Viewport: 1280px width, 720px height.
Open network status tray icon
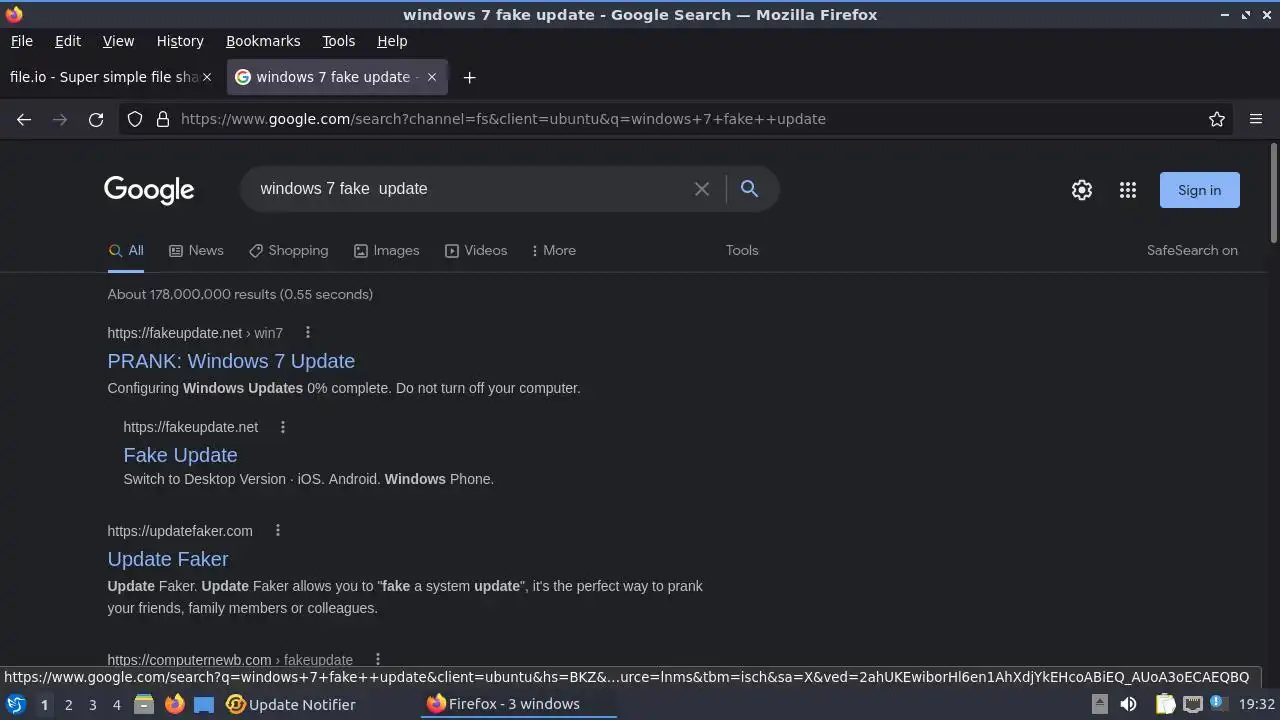(1192, 704)
